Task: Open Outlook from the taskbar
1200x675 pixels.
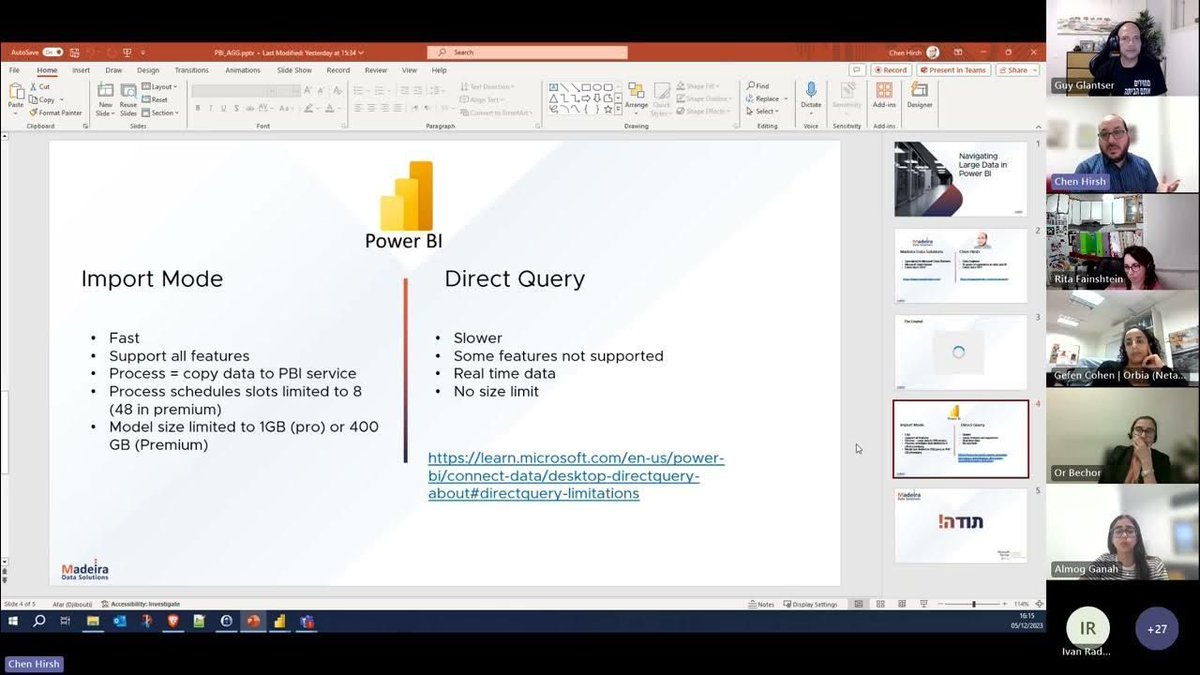Action: [x=119, y=621]
